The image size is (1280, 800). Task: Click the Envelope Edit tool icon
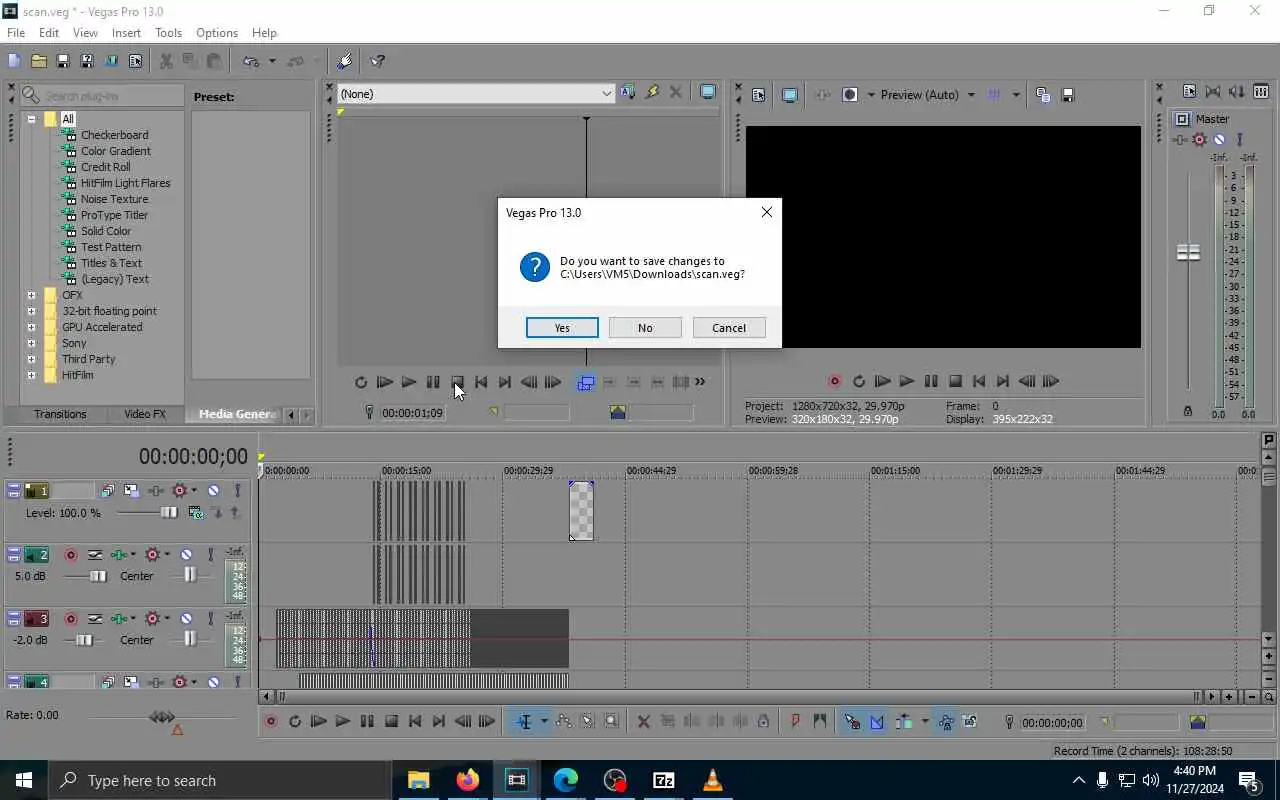pyautogui.click(x=564, y=721)
